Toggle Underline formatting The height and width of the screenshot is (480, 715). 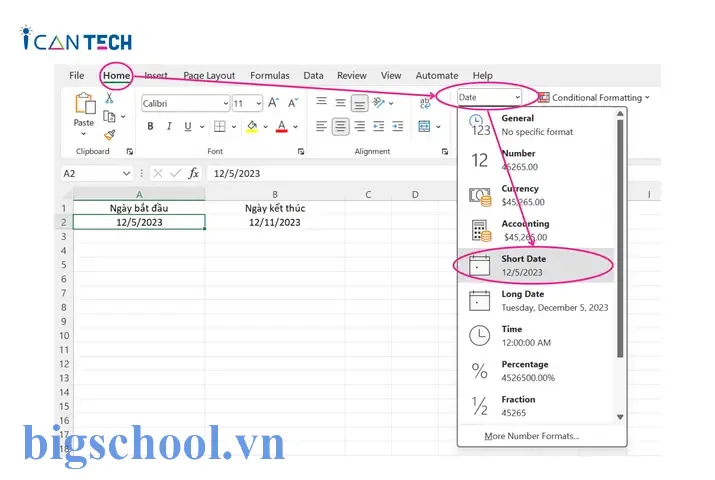pyautogui.click(x=187, y=126)
